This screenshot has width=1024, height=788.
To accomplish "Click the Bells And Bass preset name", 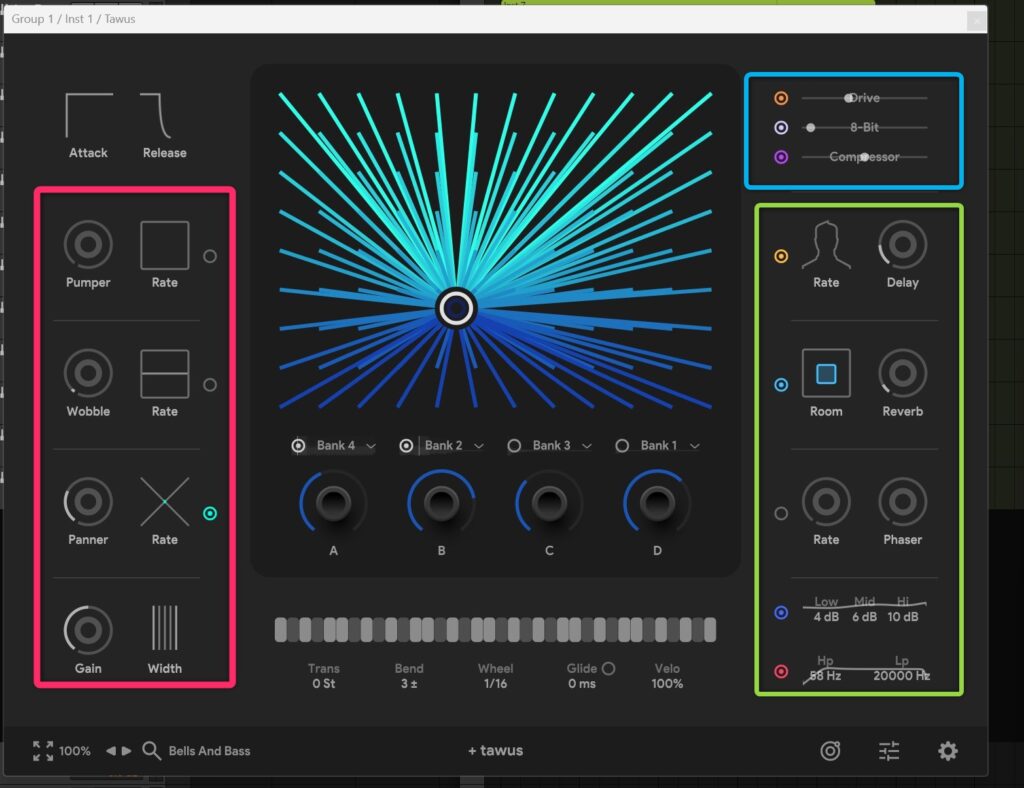I will (209, 751).
